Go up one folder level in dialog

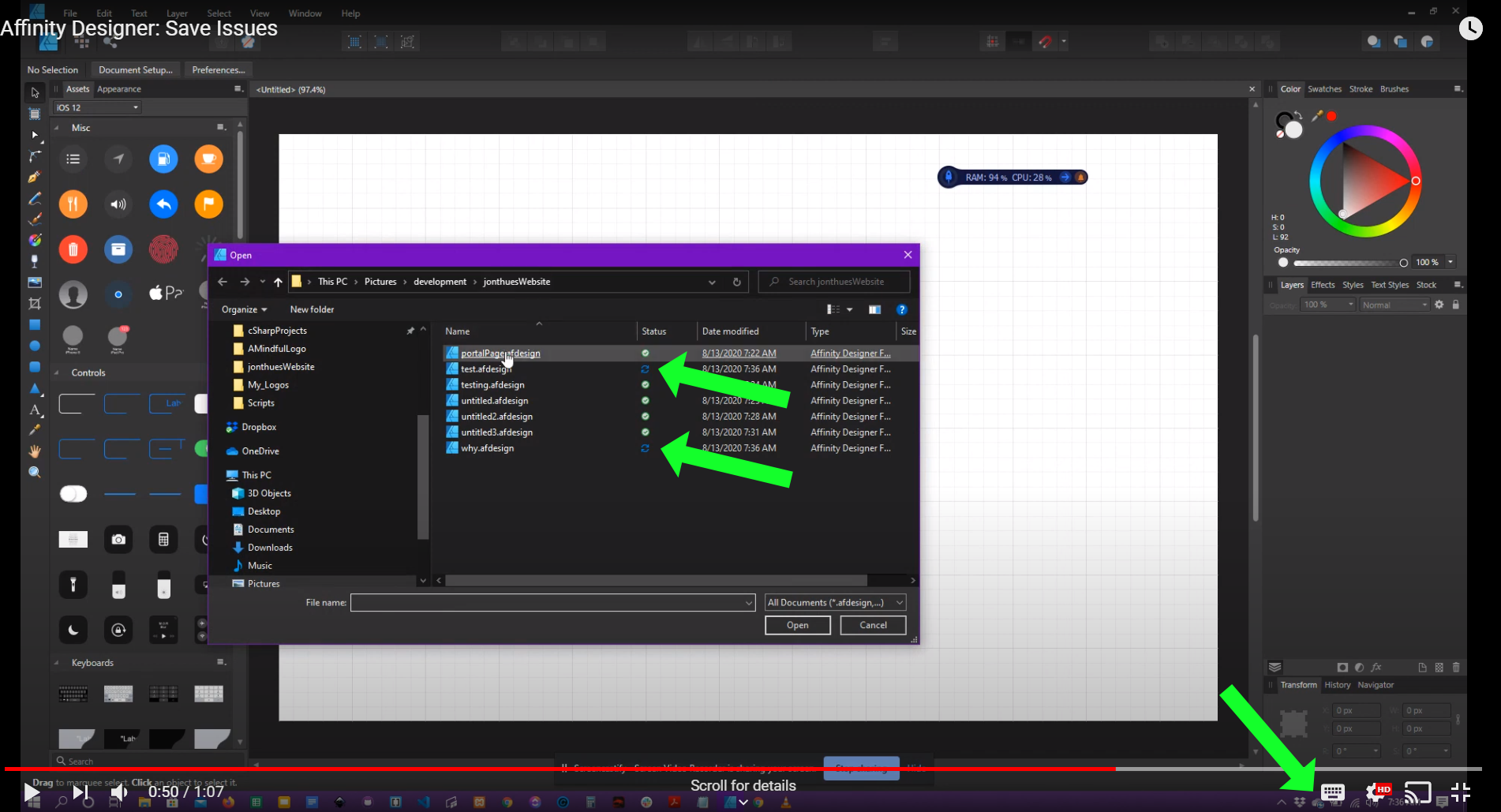[x=278, y=282]
